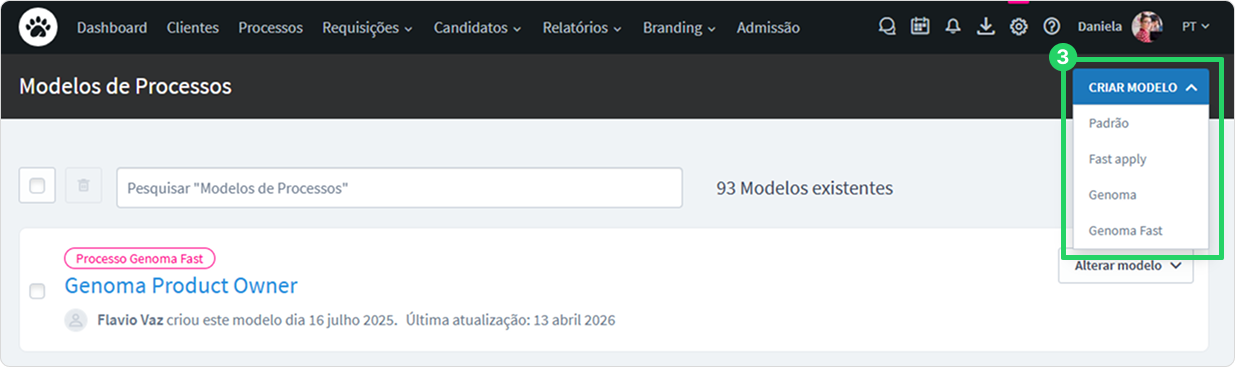Collapse the Criar Modelo dropdown button

click(x=1141, y=87)
